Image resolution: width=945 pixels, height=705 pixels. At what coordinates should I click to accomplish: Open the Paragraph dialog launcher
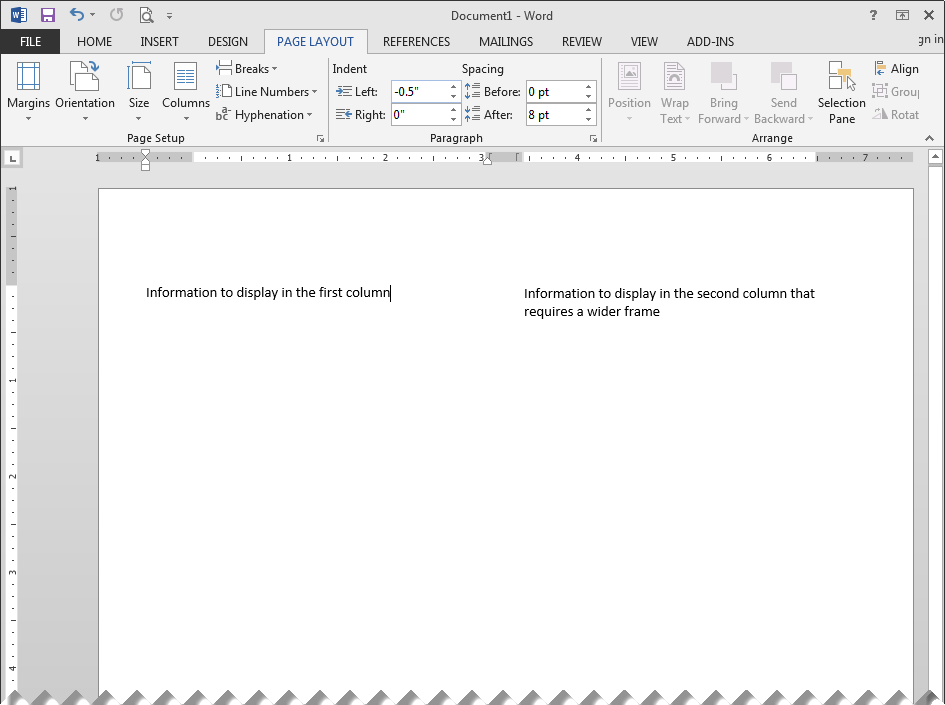(x=593, y=139)
